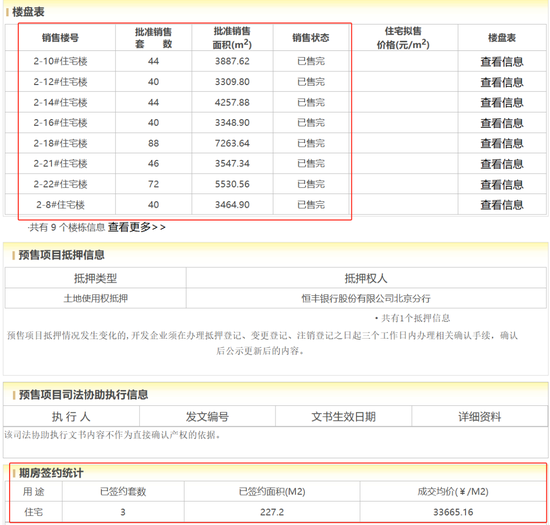Click the 文书生效日期 column header

point(343,417)
